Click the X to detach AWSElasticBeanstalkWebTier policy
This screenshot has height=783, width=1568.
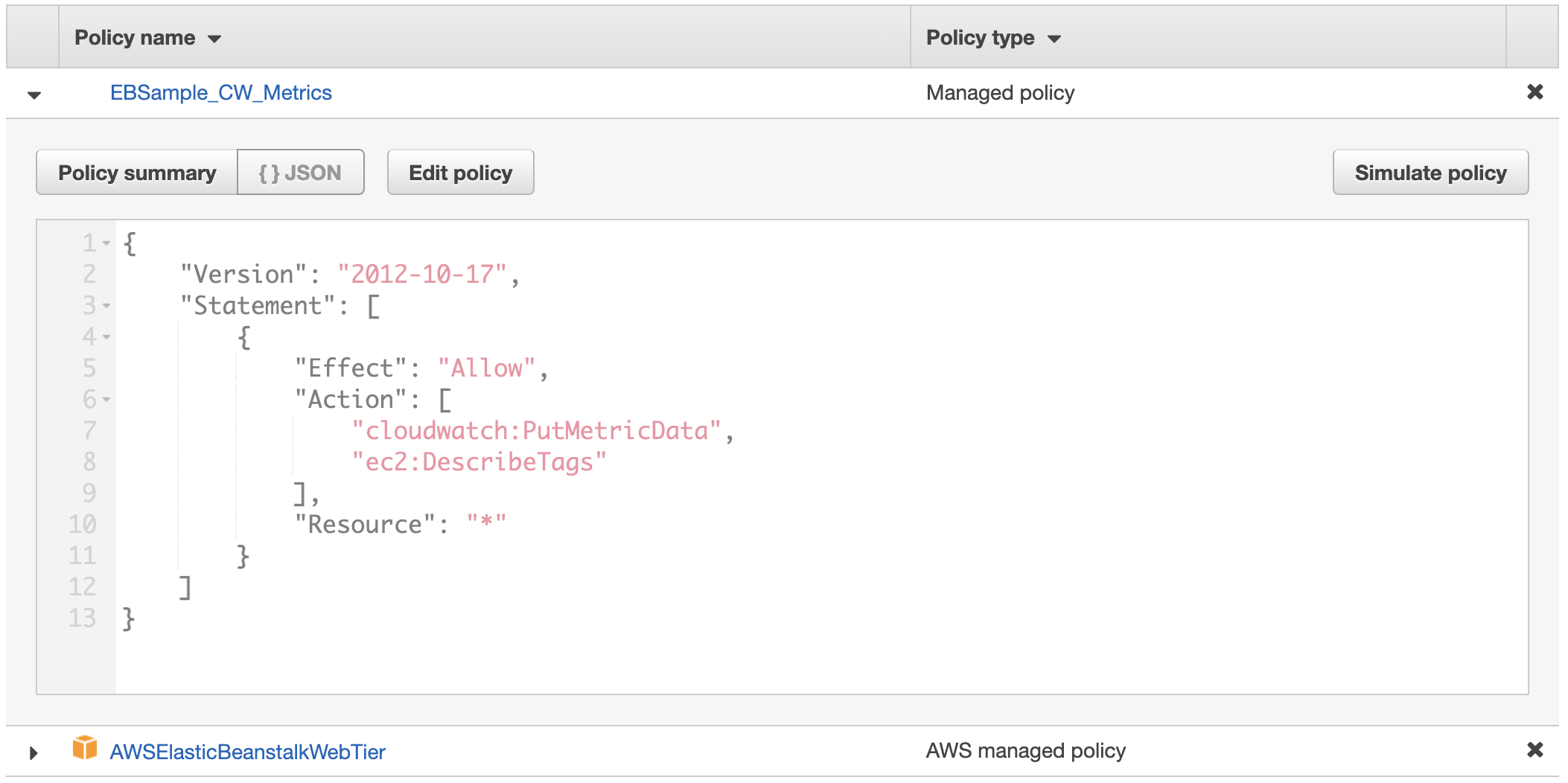coord(1535,750)
